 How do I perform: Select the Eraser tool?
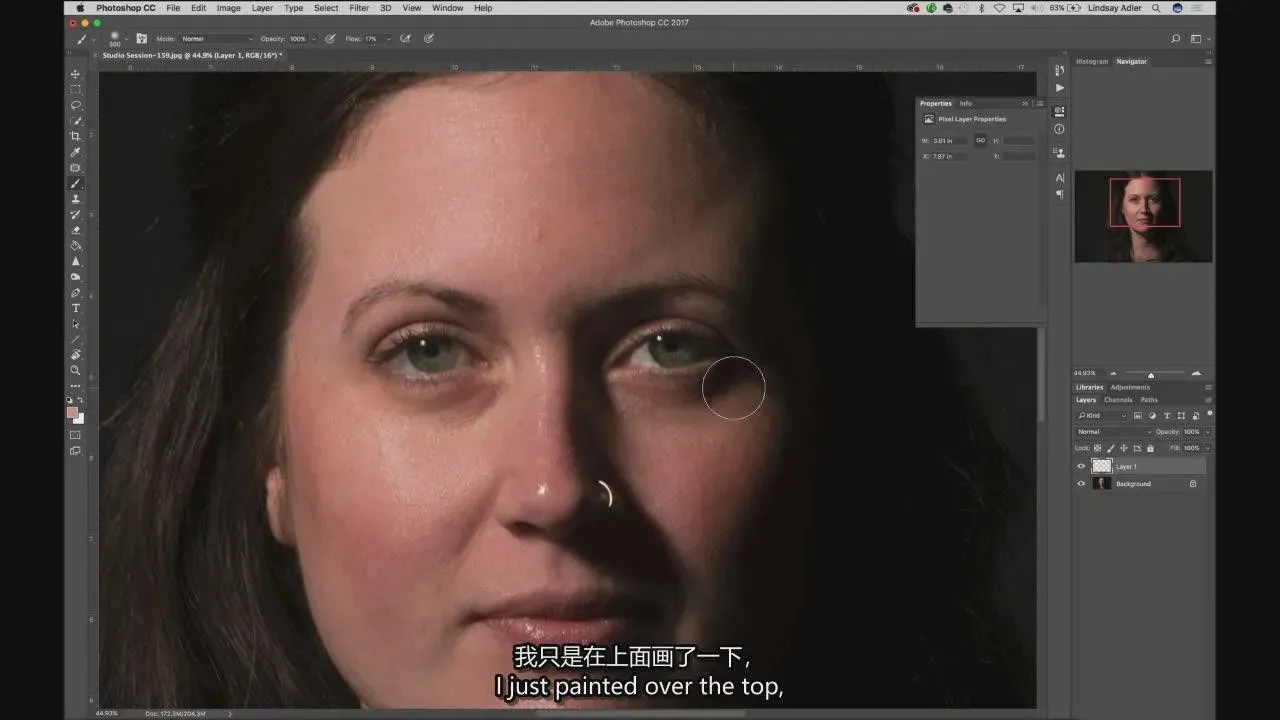point(75,230)
